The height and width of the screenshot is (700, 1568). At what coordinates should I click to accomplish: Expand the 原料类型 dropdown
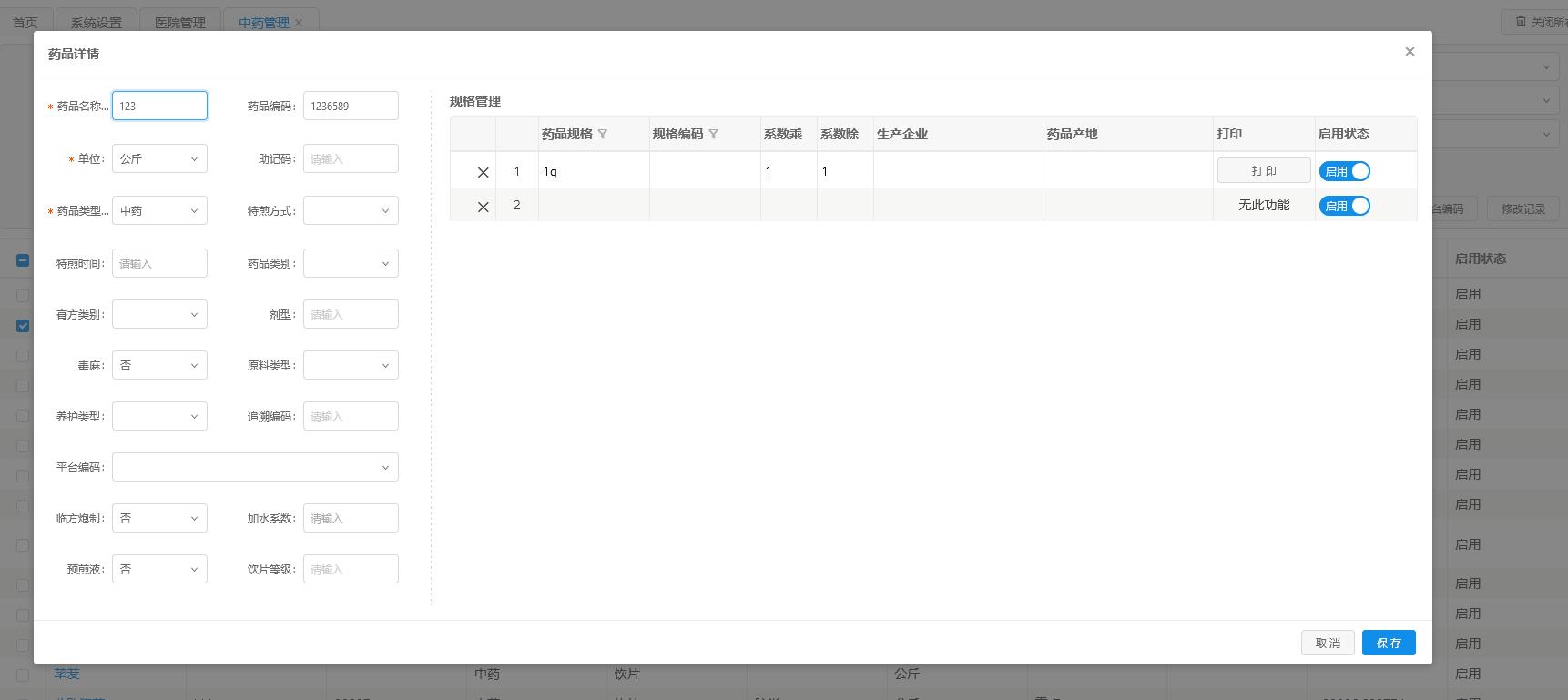351,365
